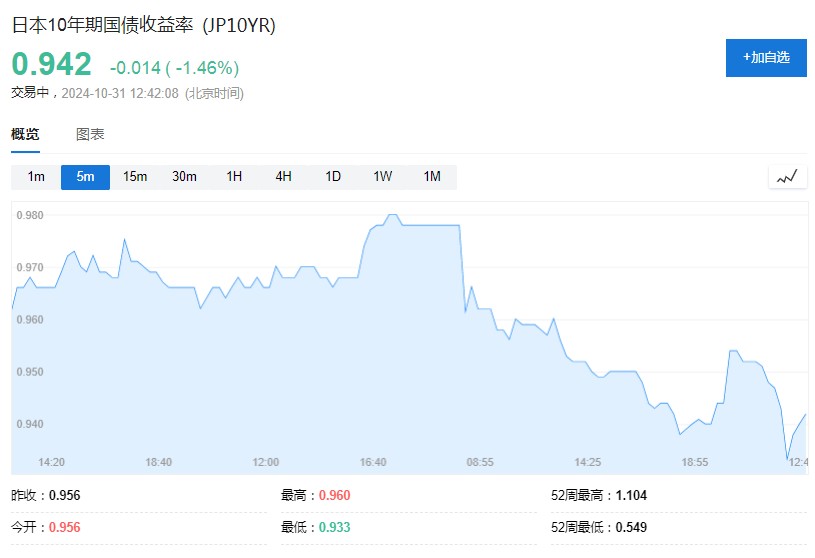Choose the 30m interval
This screenshot has width=815, height=558.
184,177
